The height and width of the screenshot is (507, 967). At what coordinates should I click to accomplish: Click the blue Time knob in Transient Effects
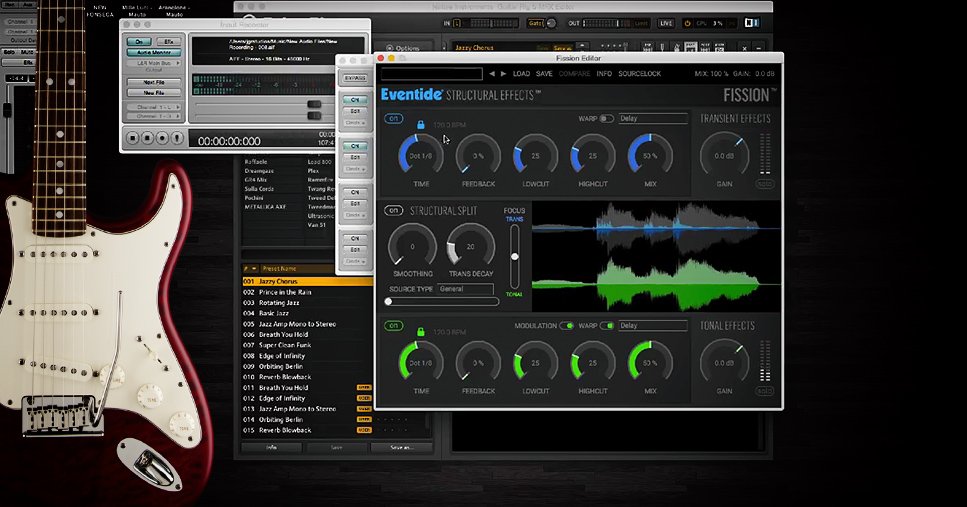click(x=421, y=155)
